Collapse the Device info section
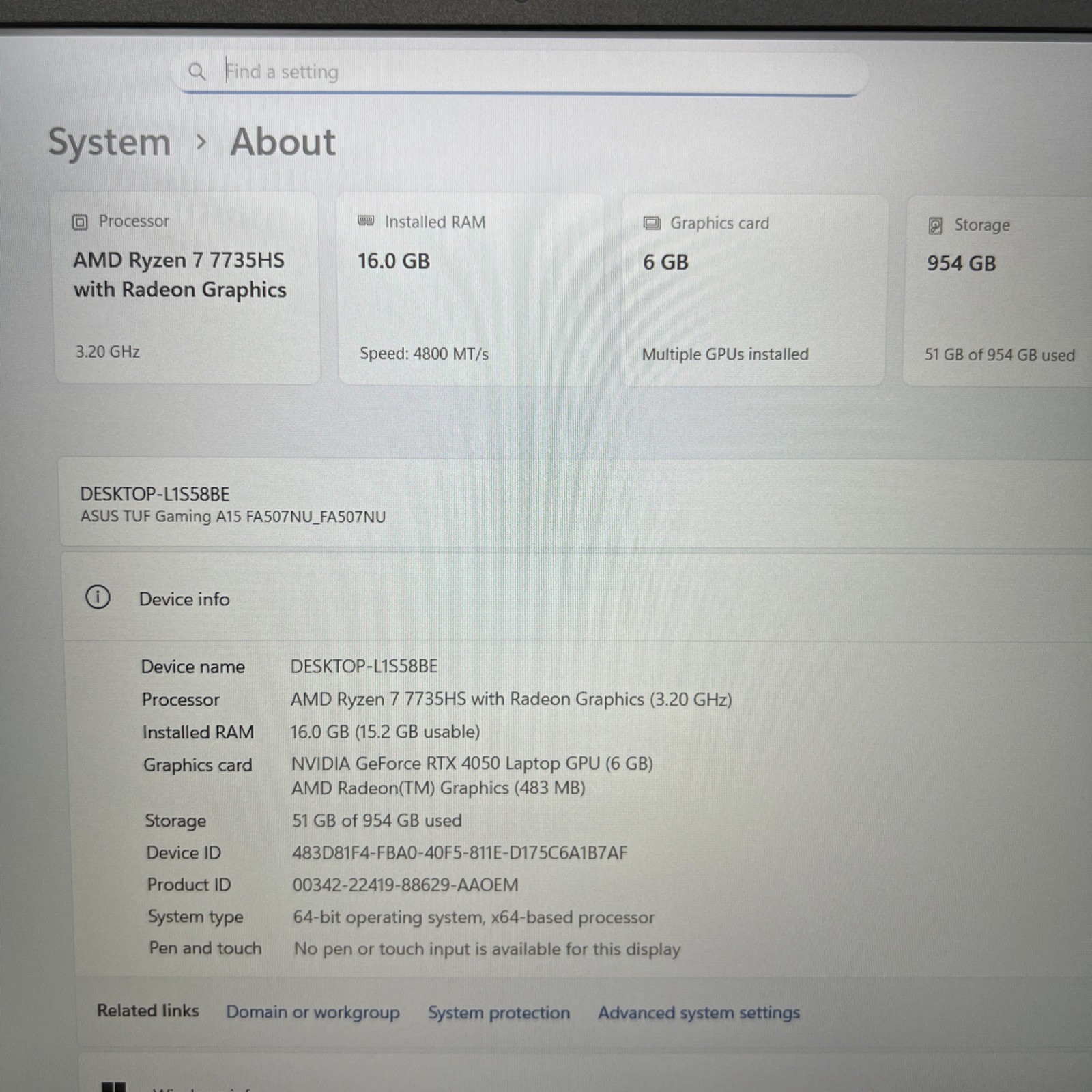Screen dimensions: 1092x1092 pyautogui.click(x=577, y=598)
